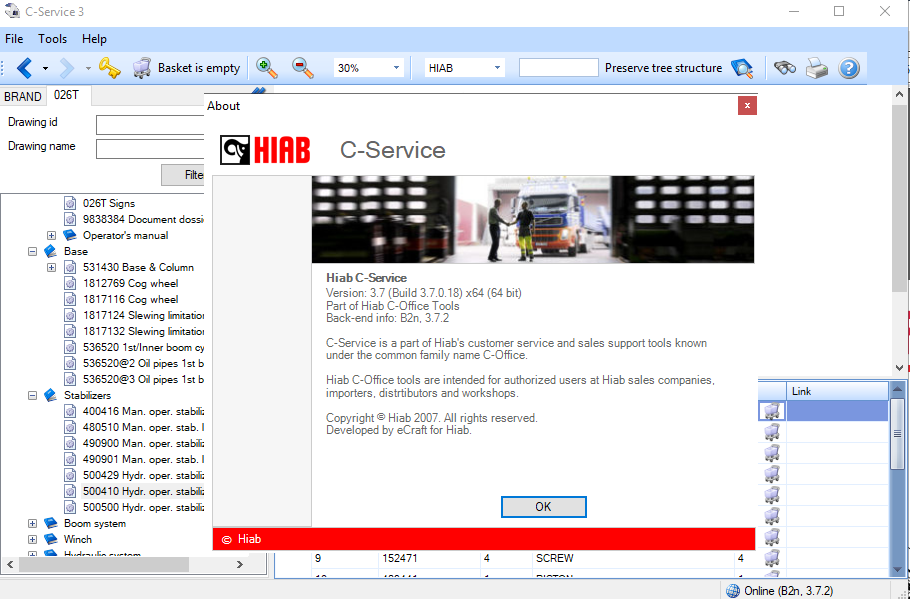
Task: Switch to the BRAND tab
Action: pyautogui.click(x=23, y=97)
